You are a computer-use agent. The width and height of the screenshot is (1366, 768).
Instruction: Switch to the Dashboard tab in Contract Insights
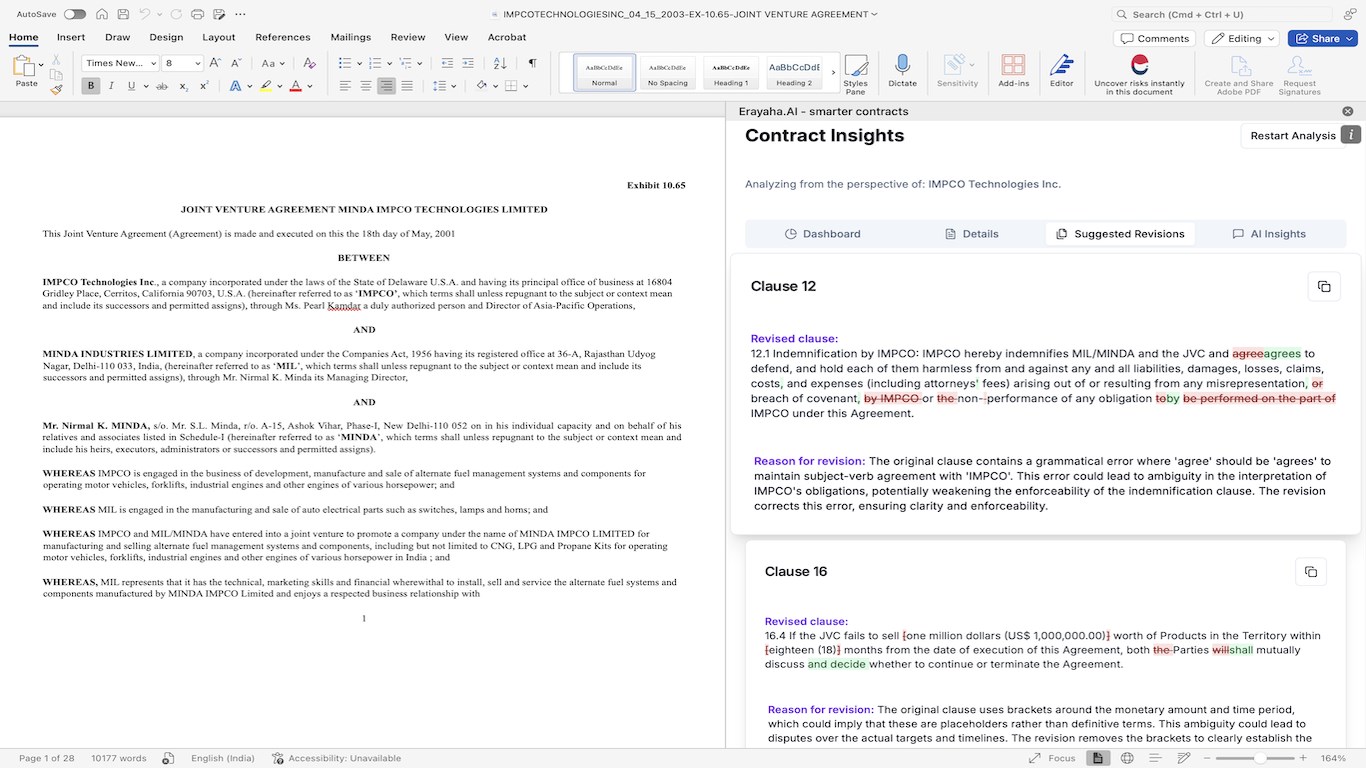coord(822,234)
